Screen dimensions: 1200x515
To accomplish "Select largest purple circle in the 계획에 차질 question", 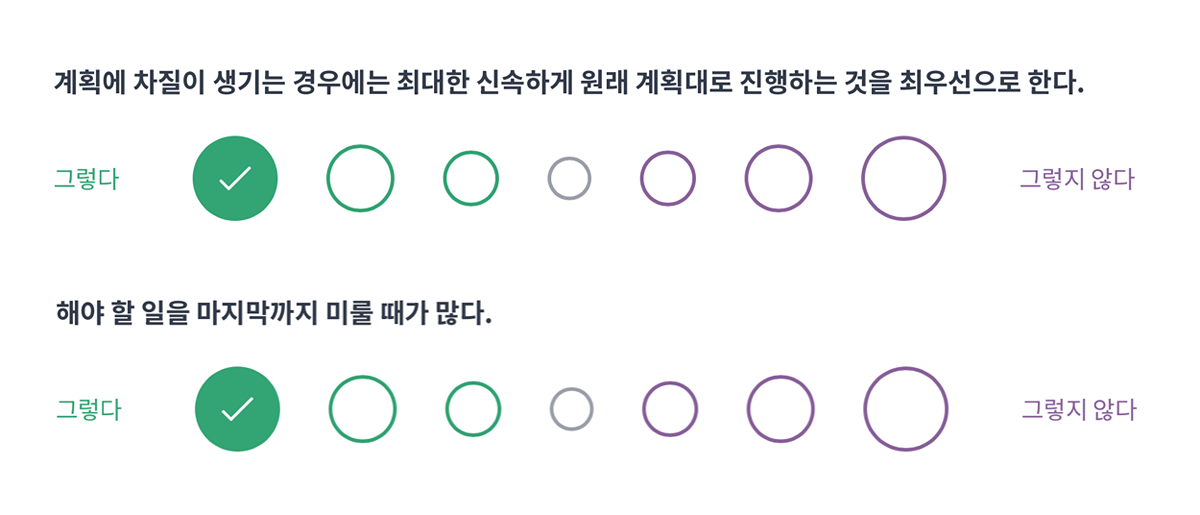I will 904,178.
